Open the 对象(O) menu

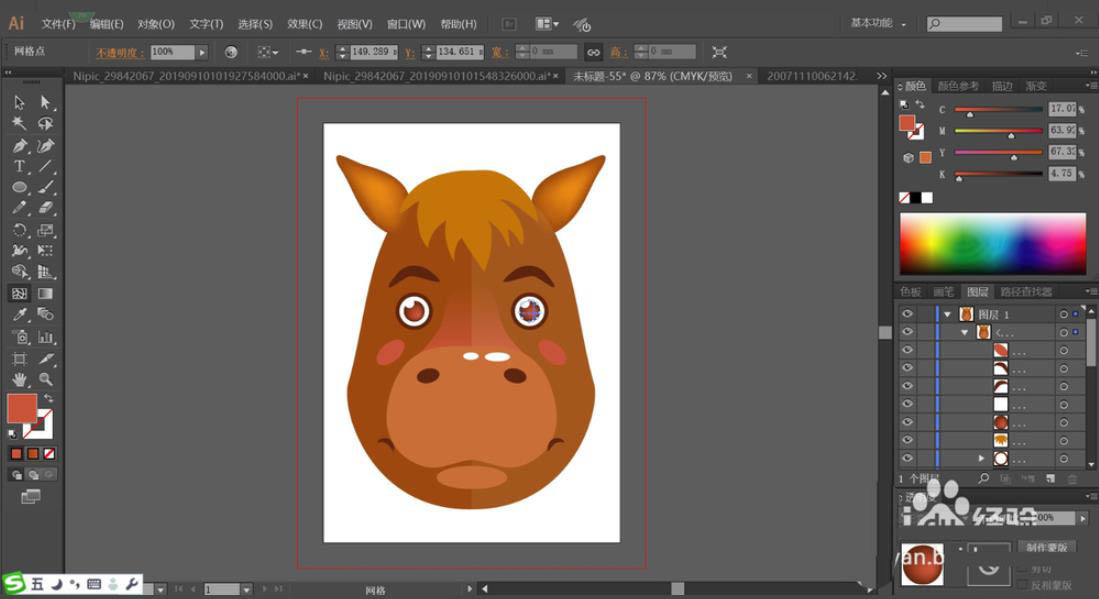tap(156, 24)
